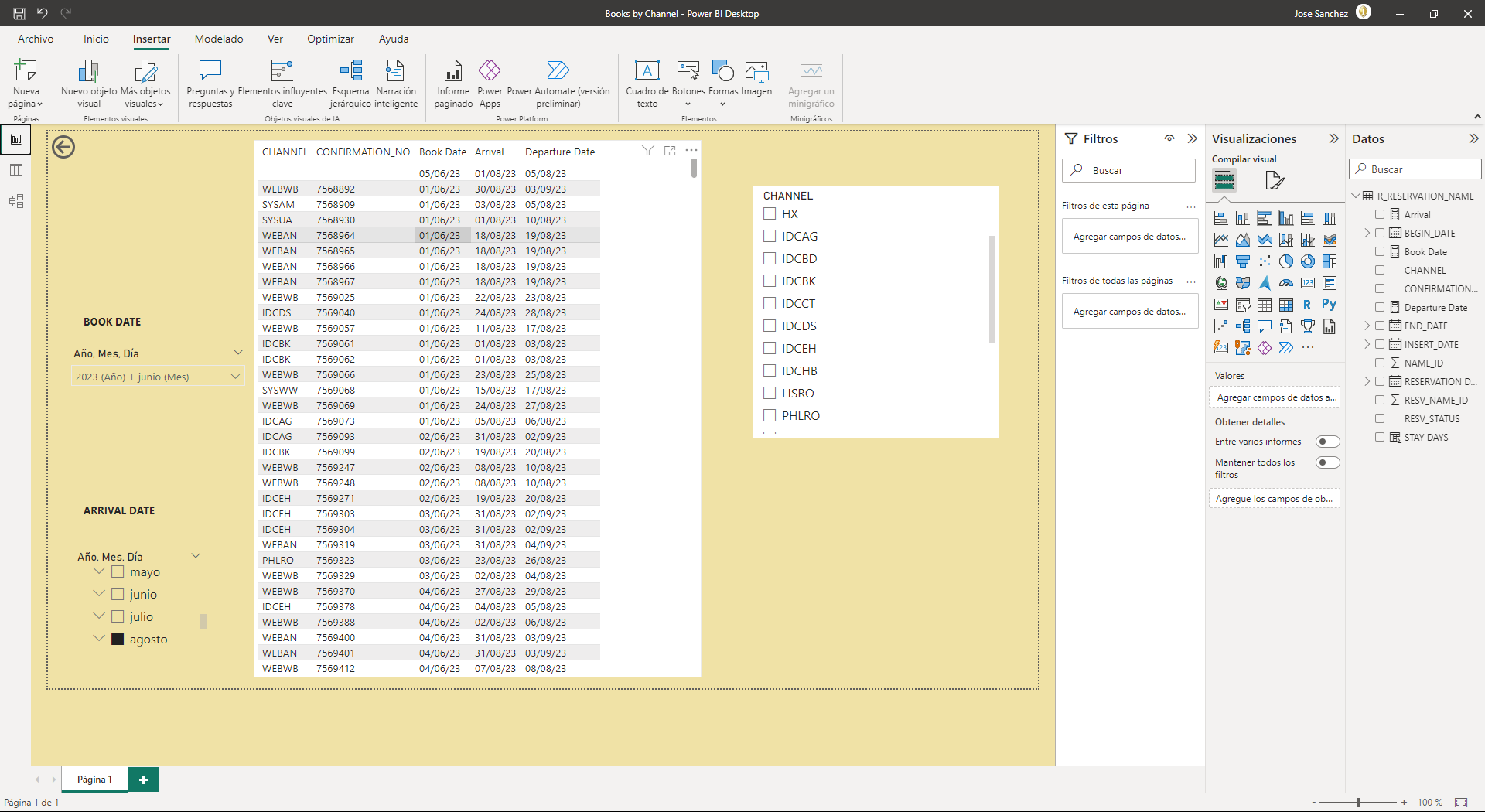Expand the BEGIN_DATE field hierarchy
Screen dimensions: 1485x812
point(1367,233)
